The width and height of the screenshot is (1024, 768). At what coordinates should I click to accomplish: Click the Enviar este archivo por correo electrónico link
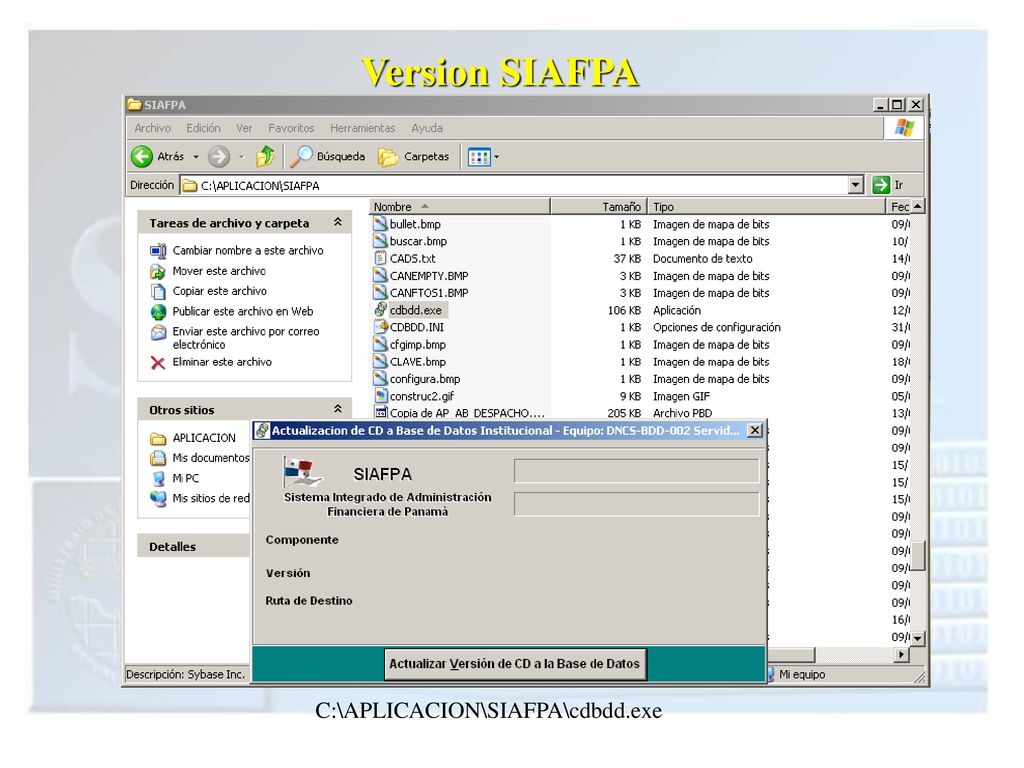pyautogui.click(x=246, y=338)
